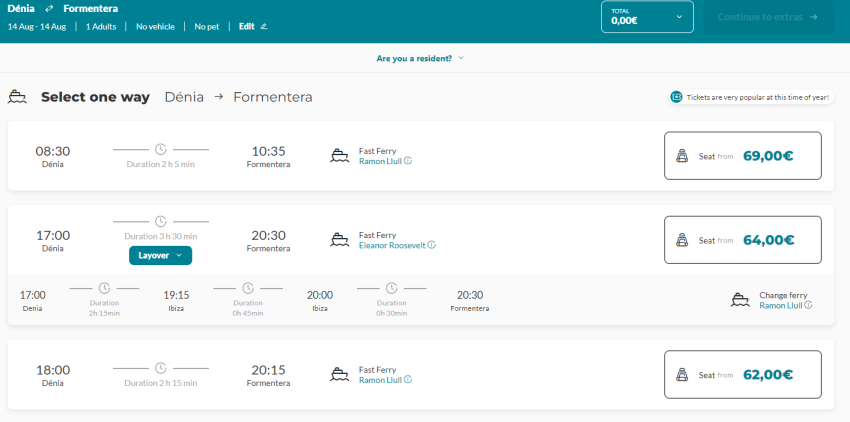Click ferry icon on the 17:00 Fast Ferry
This screenshot has height=422, width=850.
340,240
